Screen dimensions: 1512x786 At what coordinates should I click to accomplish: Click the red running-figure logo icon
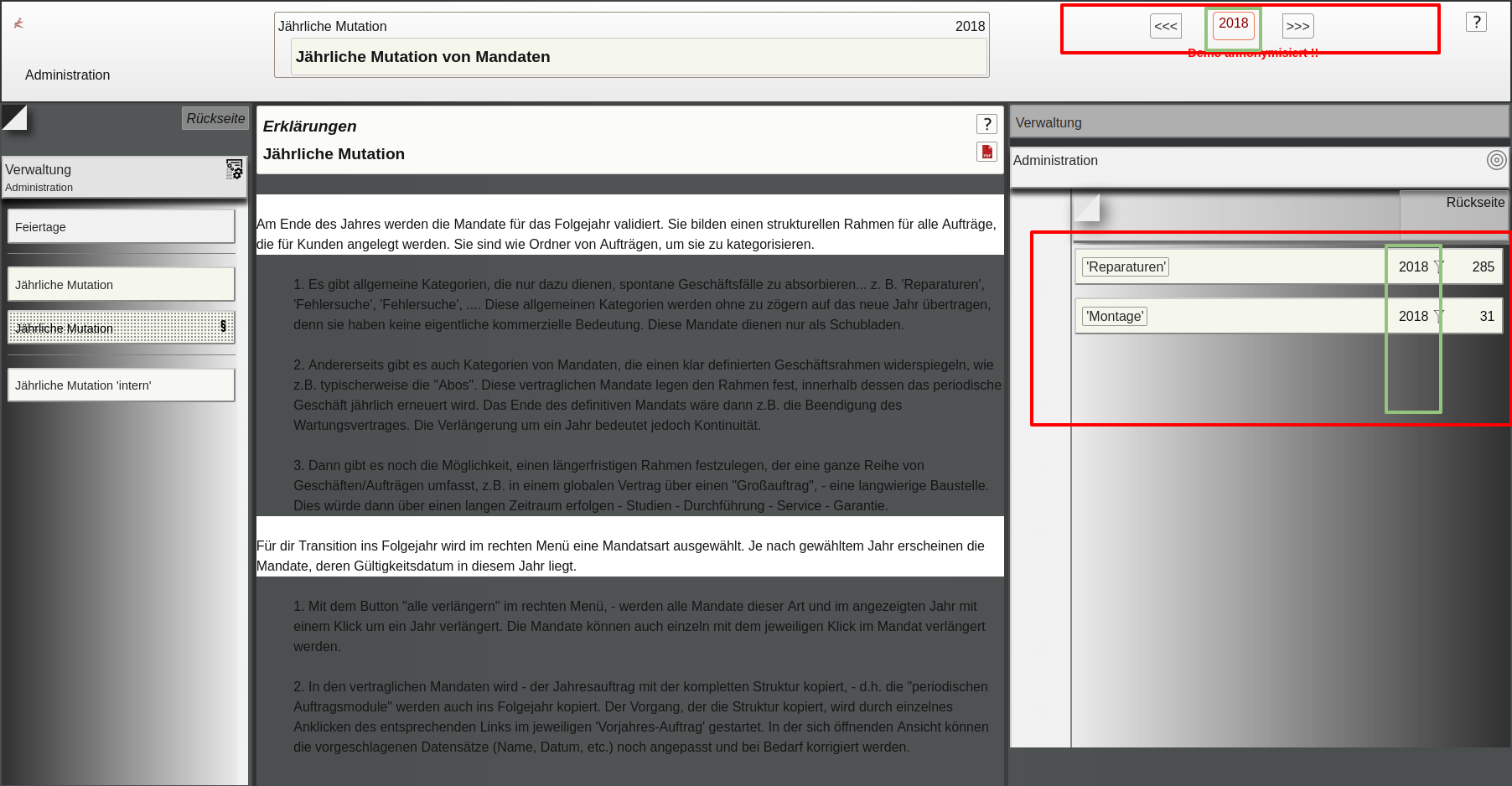(x=18, y=23)
